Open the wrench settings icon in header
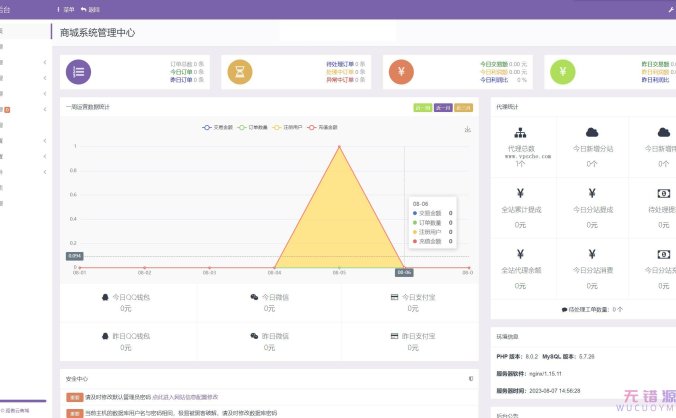The height and width of the screenshot is (418, 676). click(x=670, y=8)
